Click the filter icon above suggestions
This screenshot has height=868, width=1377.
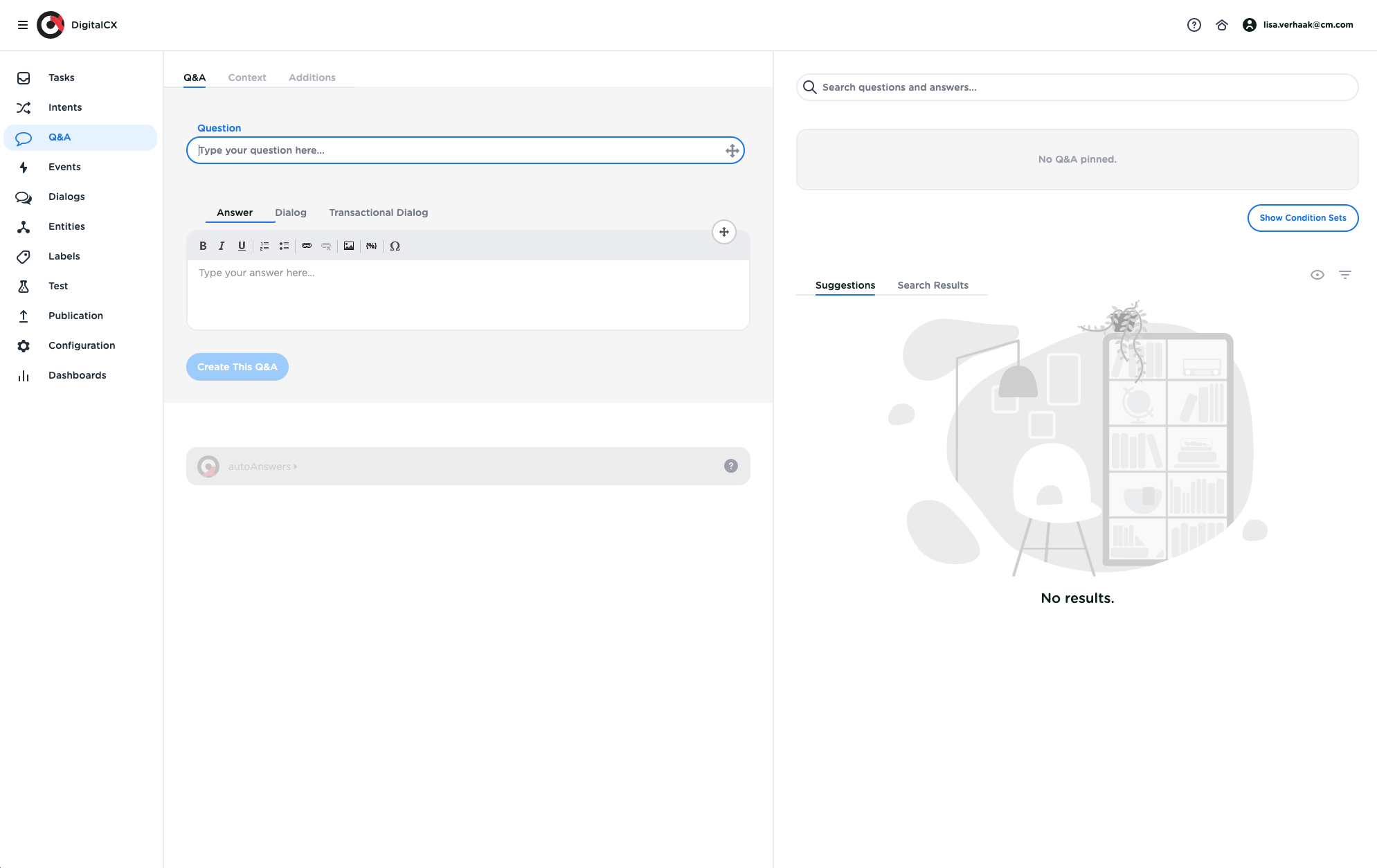click(1344, 275)
